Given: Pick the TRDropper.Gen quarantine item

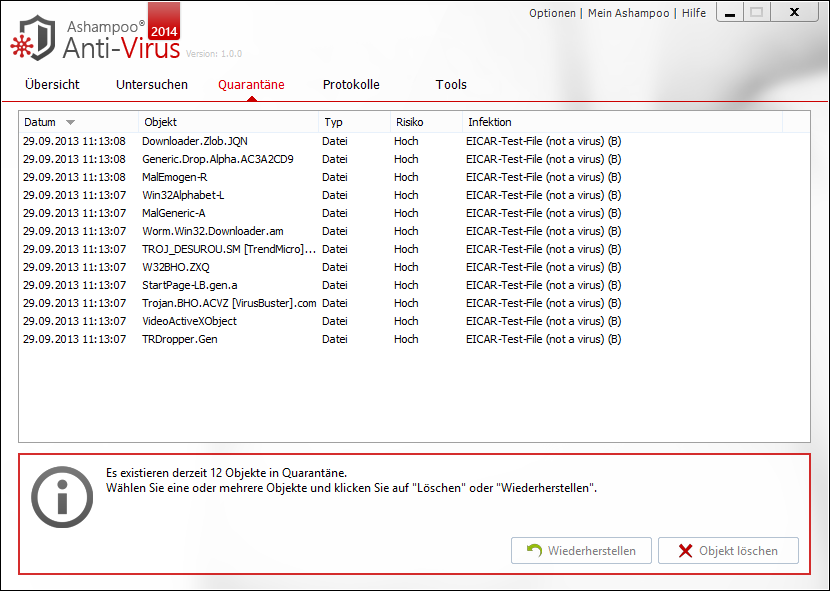Looking at the screenshot, I should [180, 339].
